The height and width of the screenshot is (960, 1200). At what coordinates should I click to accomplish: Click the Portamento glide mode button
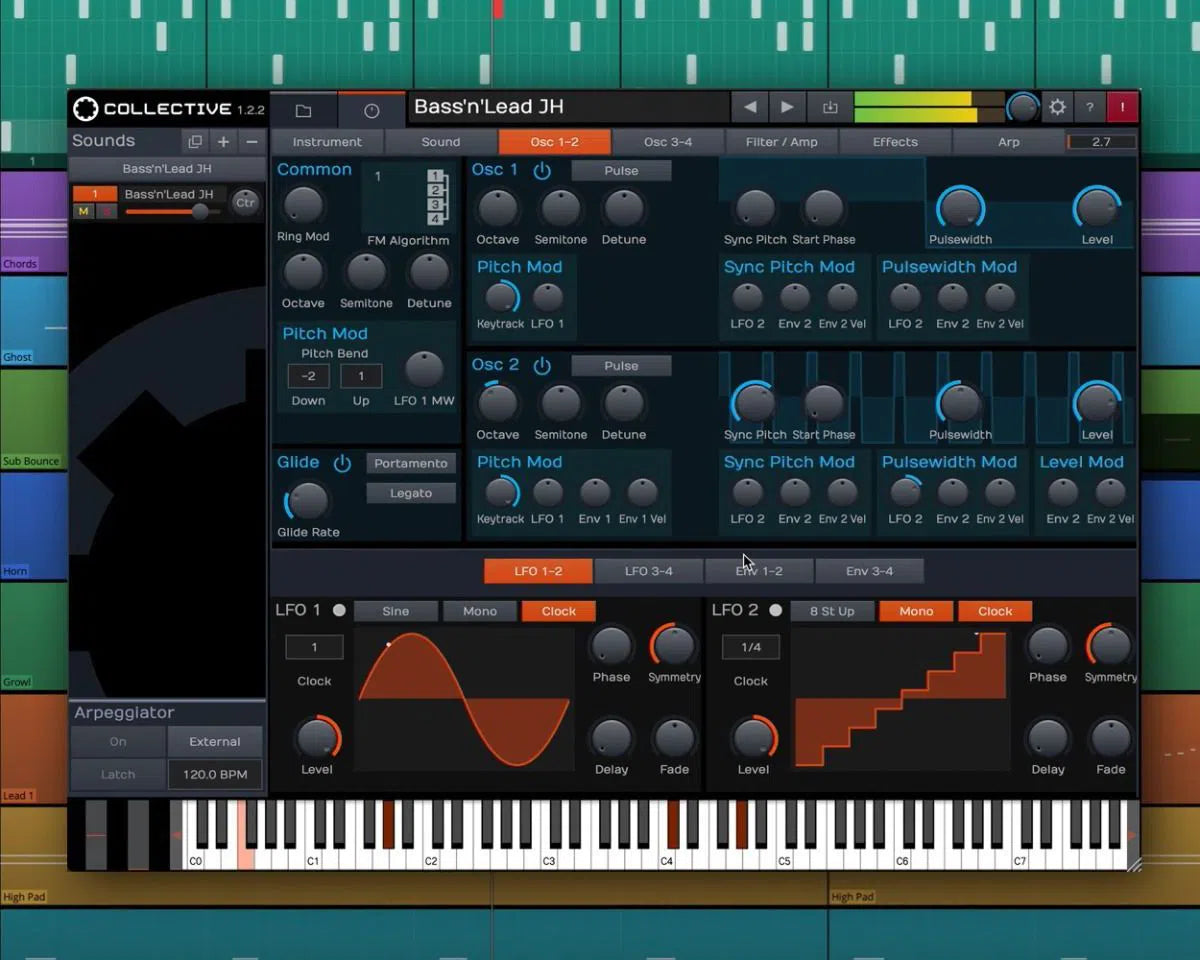[410, 463]
